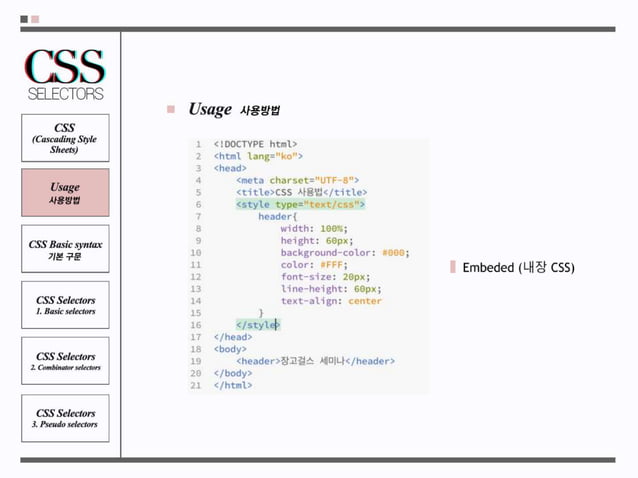Viewport: 638px width, 478px height.
Task: Click the </head> closing tag
Action: click(x=233, y=337)
